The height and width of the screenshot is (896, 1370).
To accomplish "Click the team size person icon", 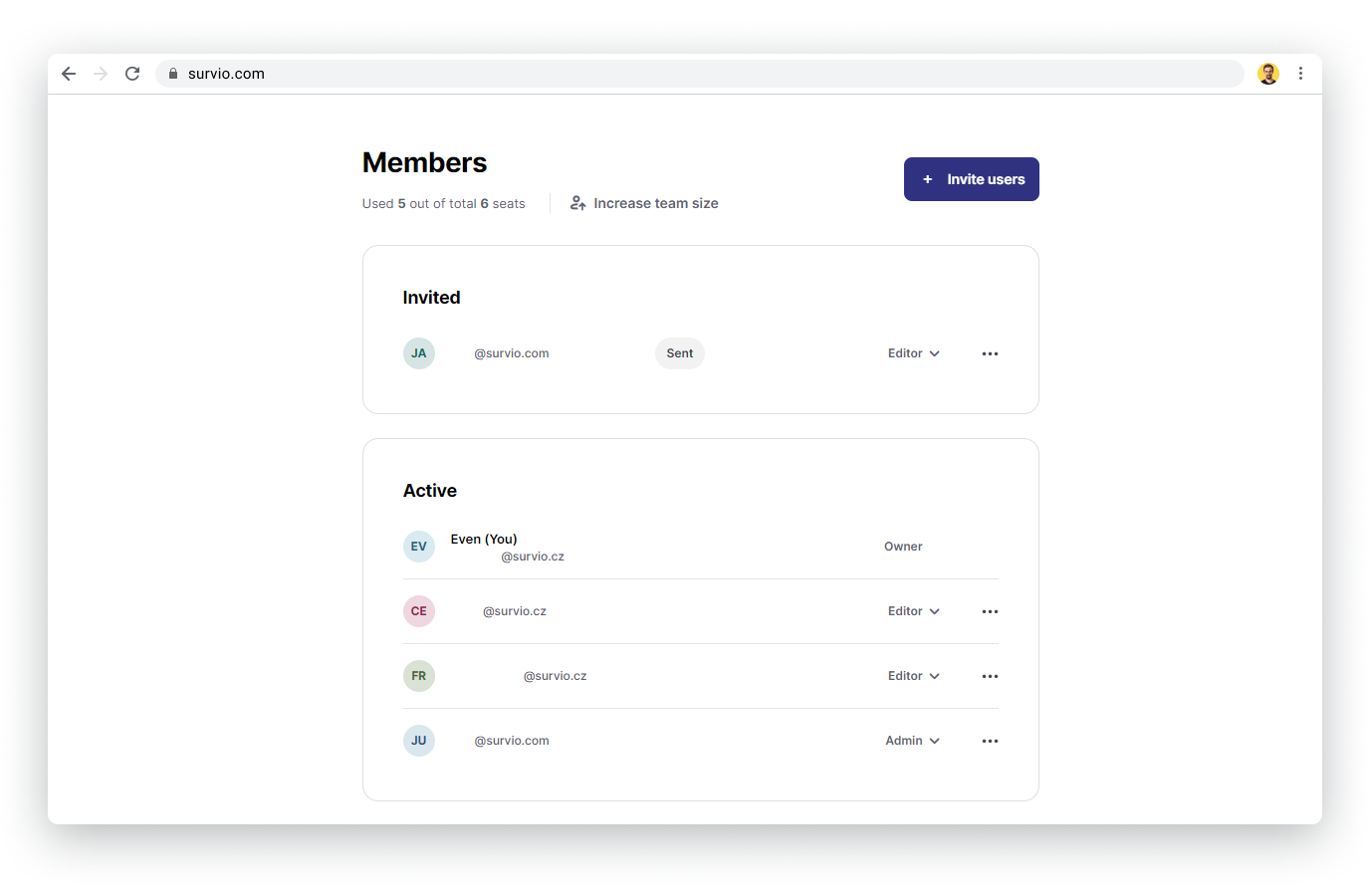I will 577,203.
